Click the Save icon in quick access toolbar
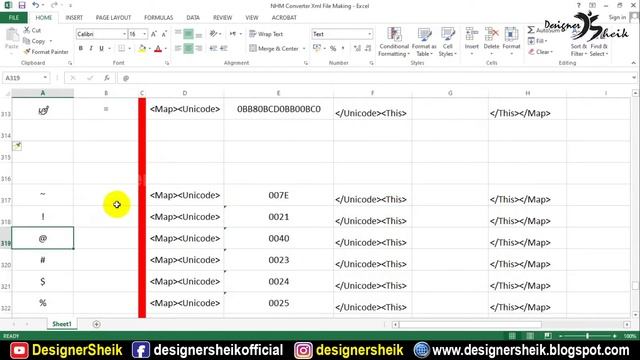This screenshot has width=640, height=360. pyautogui.click(x=22, y=5)
